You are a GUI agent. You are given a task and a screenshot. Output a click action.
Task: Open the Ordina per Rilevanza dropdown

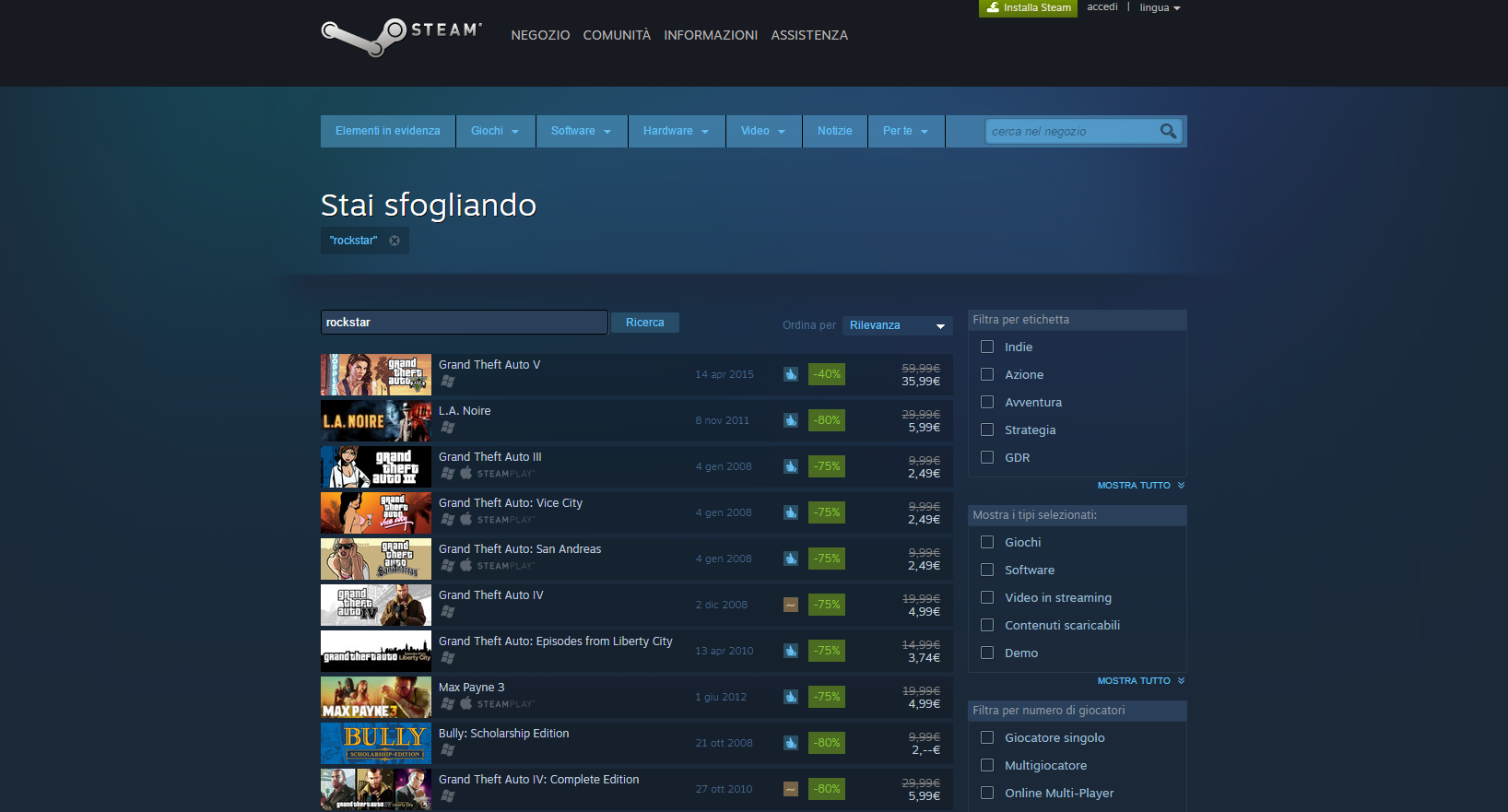pos(897,325)
